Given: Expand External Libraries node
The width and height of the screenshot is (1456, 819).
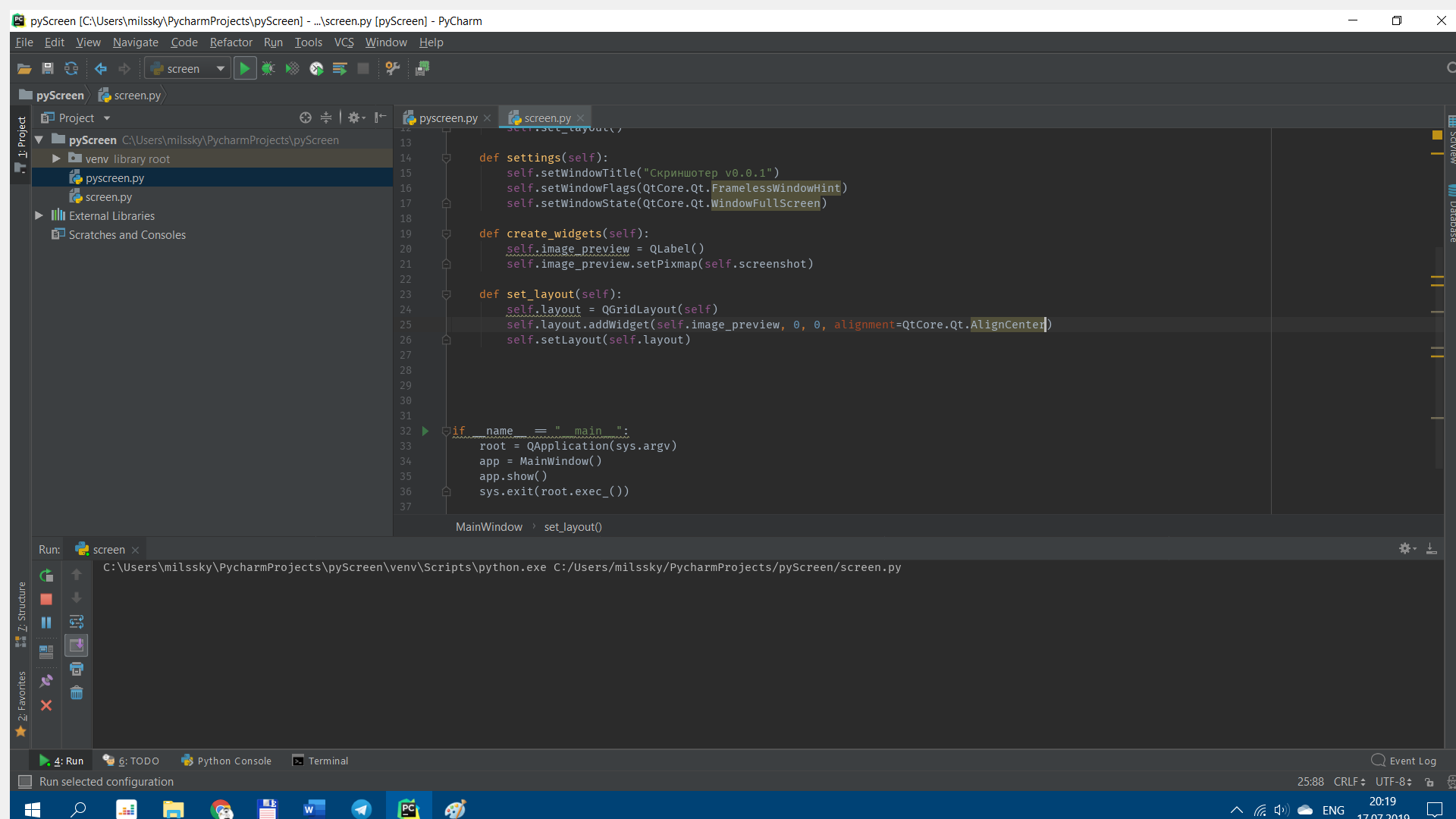Looking at the screenshot, I should click(39, 216).
